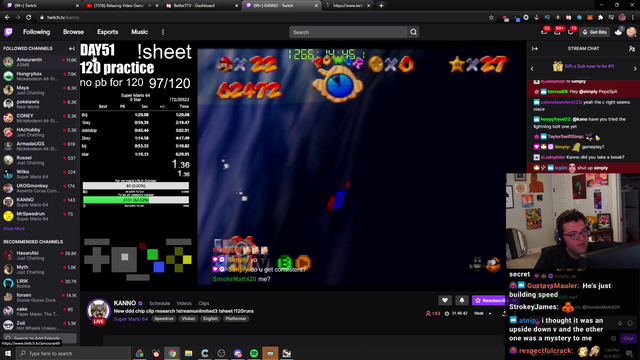The width and height of the screenshot is (640, 360).
Task: Click the Vtuber tag
Action: 188,319
